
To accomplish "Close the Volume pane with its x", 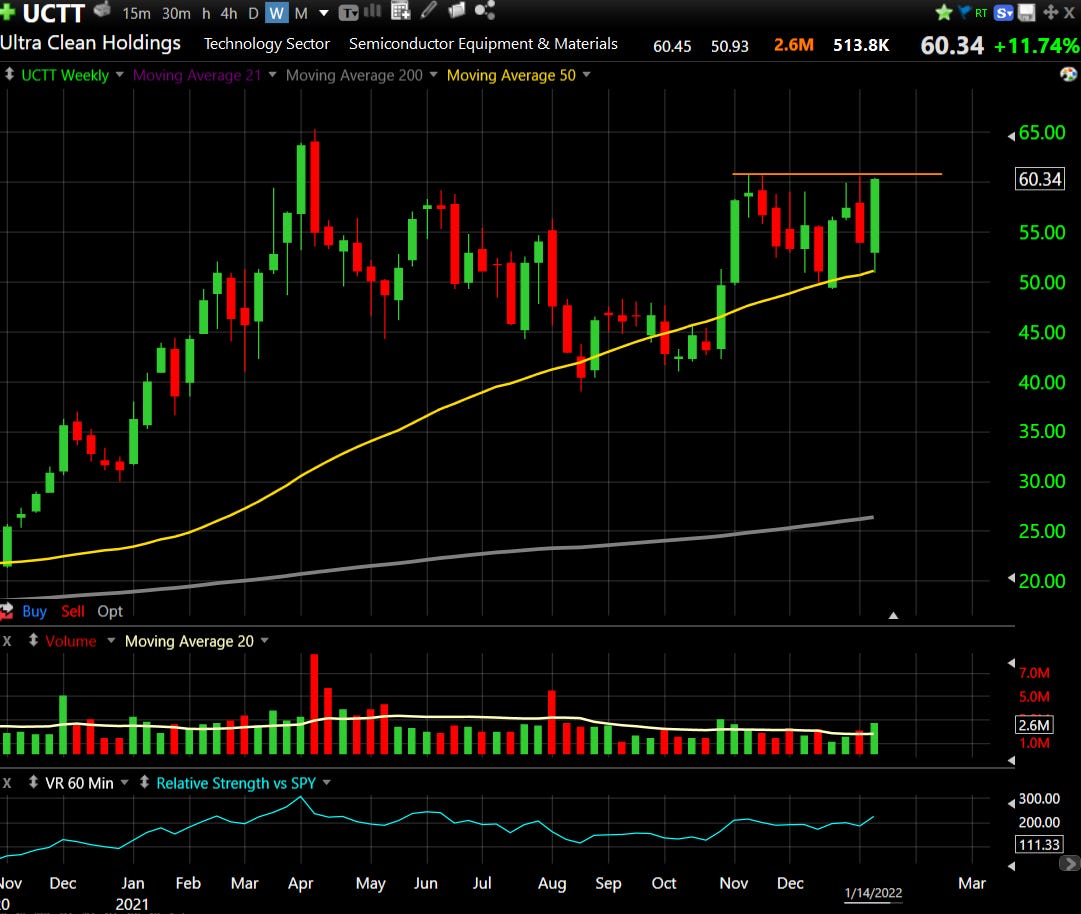I will pyautogui.click(x=7, y=641).
